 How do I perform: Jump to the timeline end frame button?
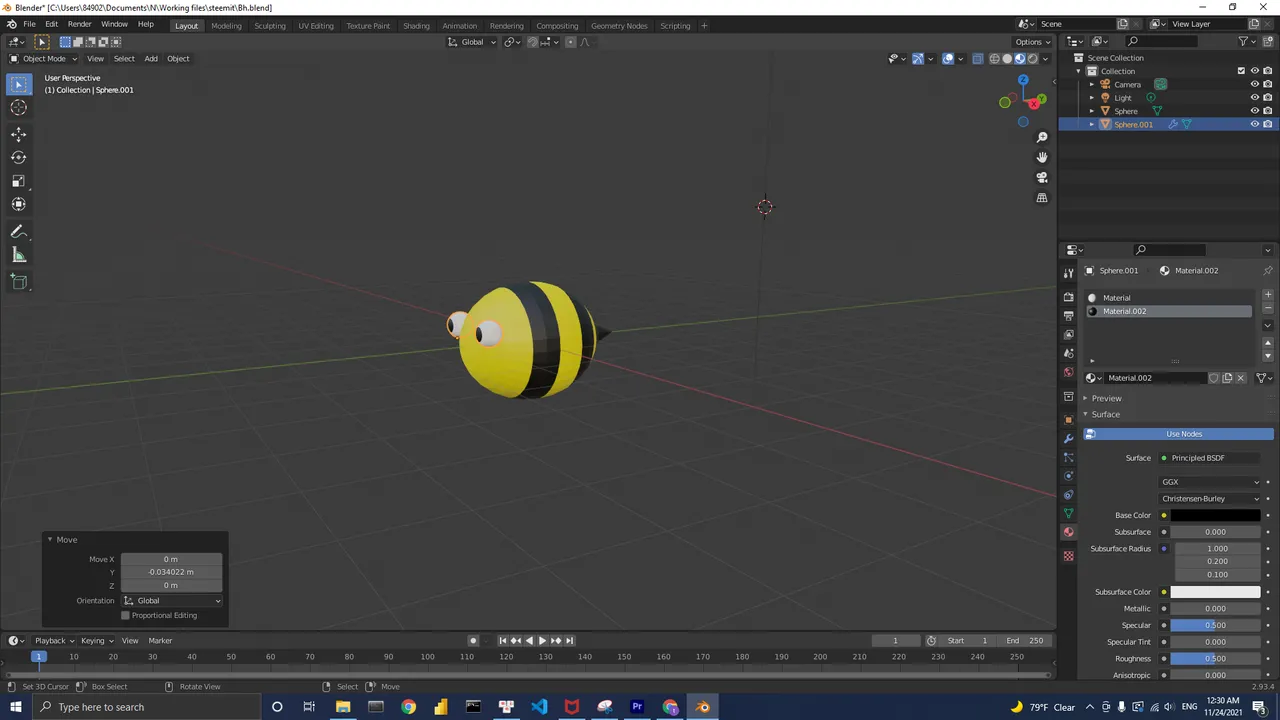569,640
